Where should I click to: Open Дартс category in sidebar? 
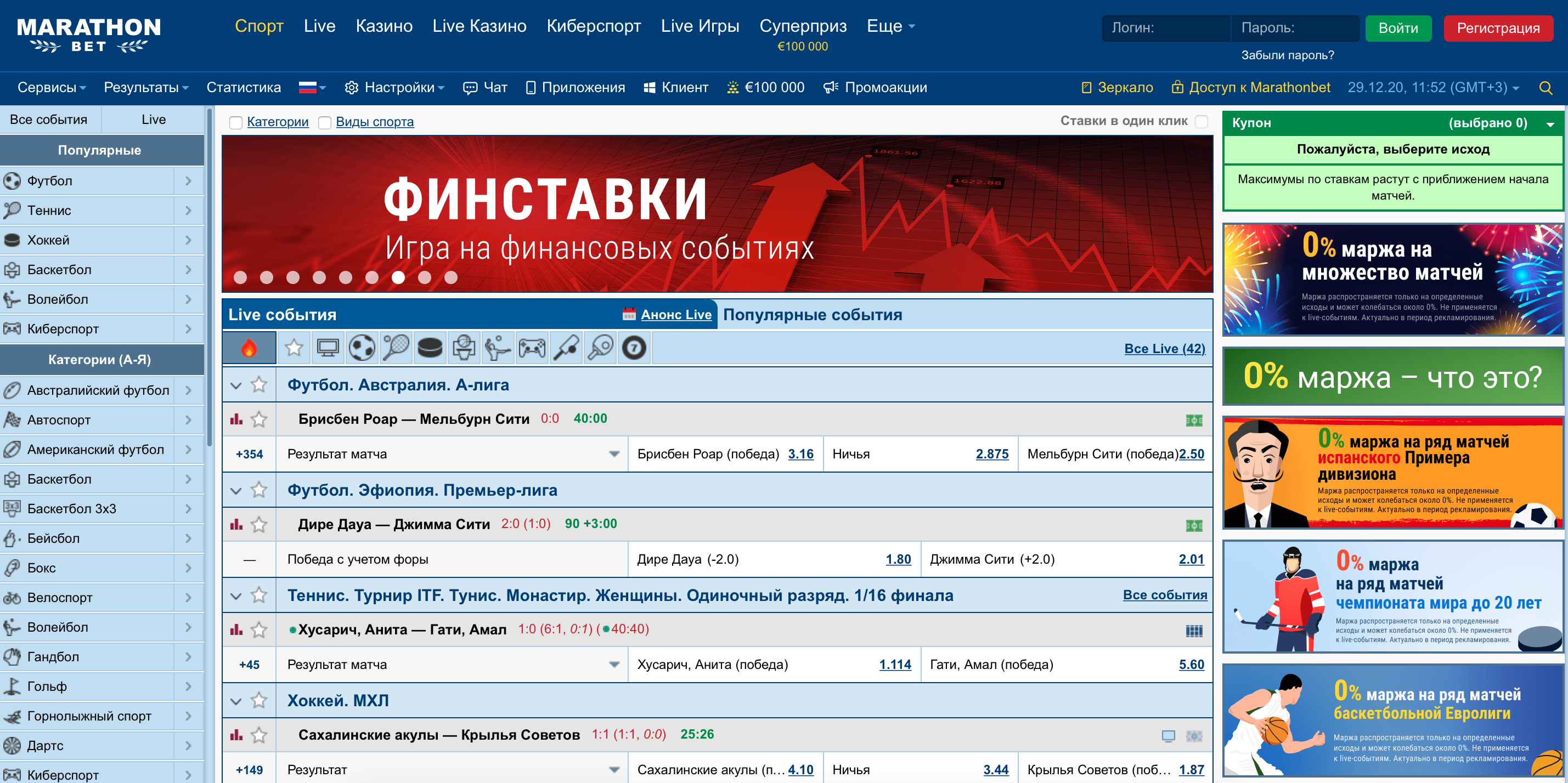pos(88,745)
